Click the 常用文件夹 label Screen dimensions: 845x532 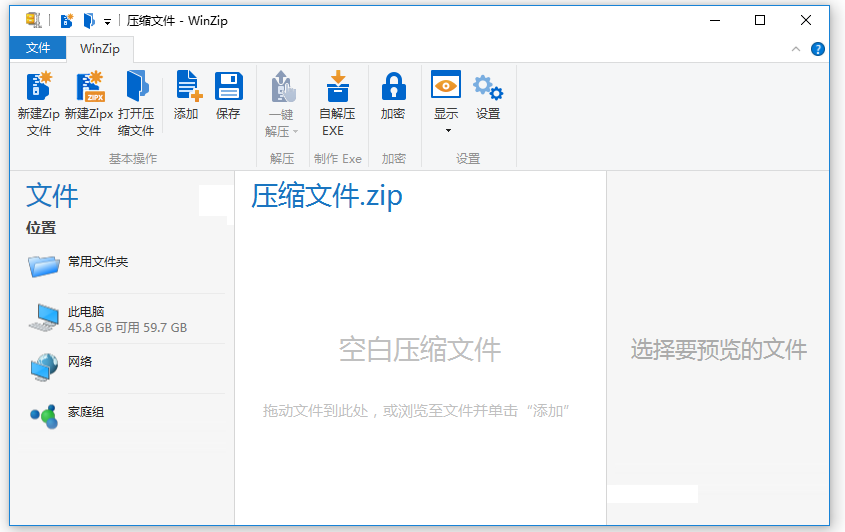pyautogui.click(x=98, y=262)
